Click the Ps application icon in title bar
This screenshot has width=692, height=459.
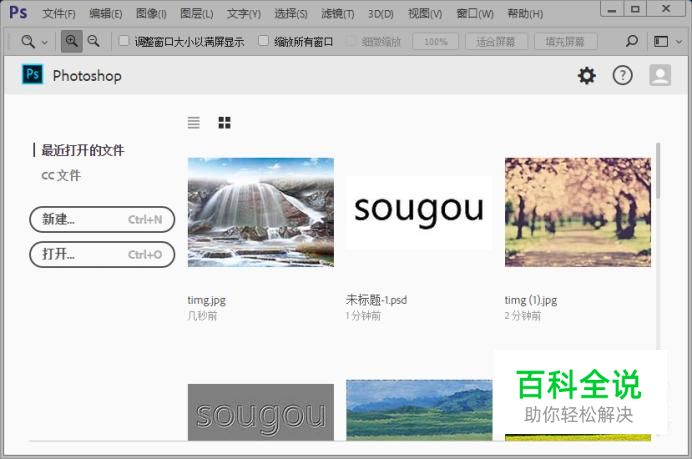coord(18,12)
